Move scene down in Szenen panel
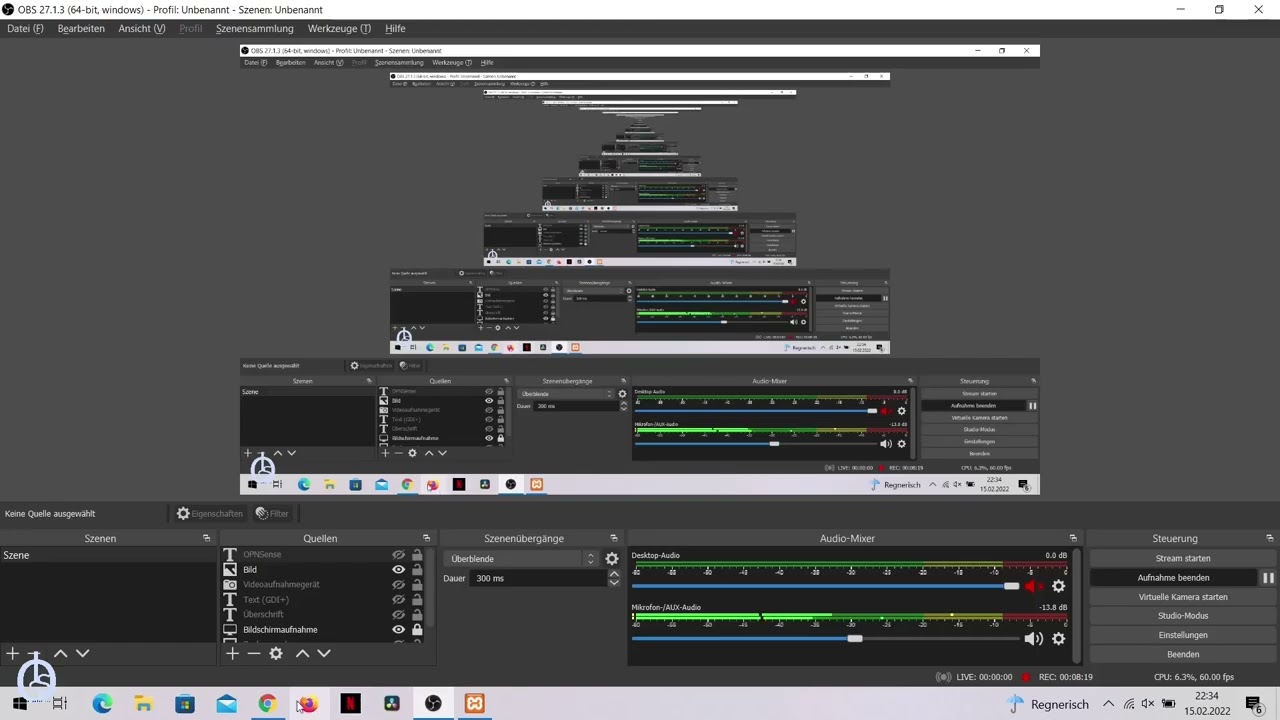 tap(83, 653)
